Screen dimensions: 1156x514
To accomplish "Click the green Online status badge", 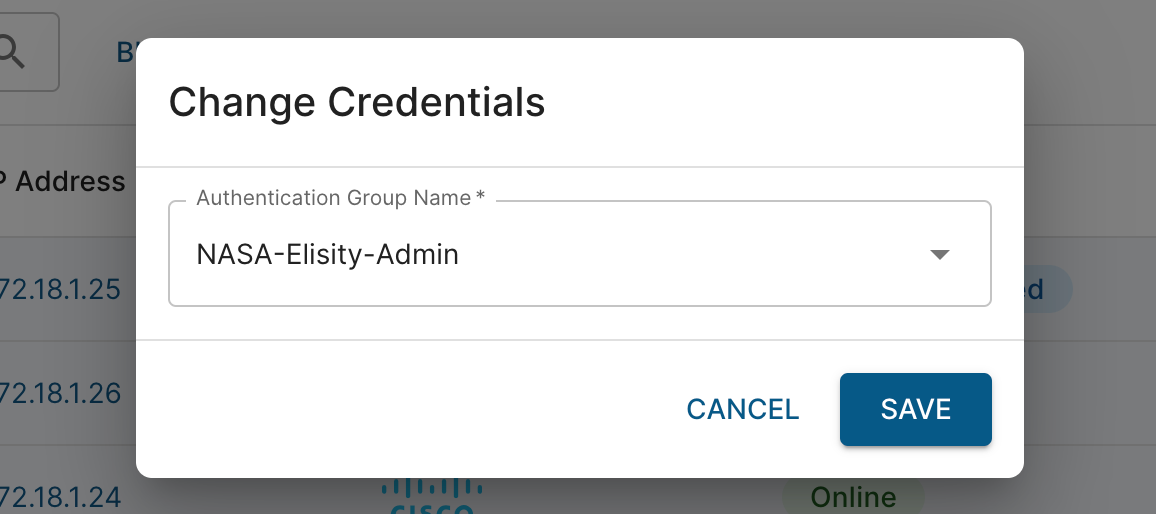I will pos(853,496).
